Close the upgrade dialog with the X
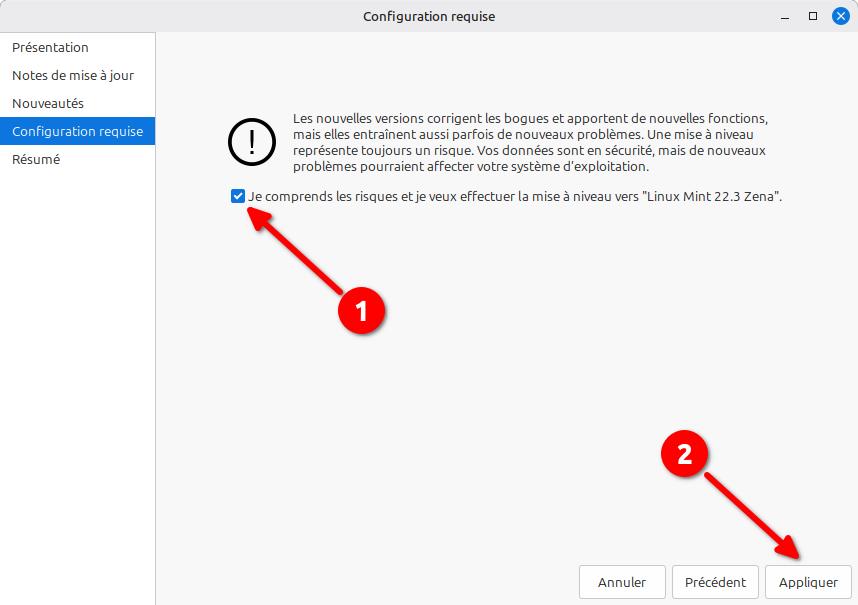 840,16
